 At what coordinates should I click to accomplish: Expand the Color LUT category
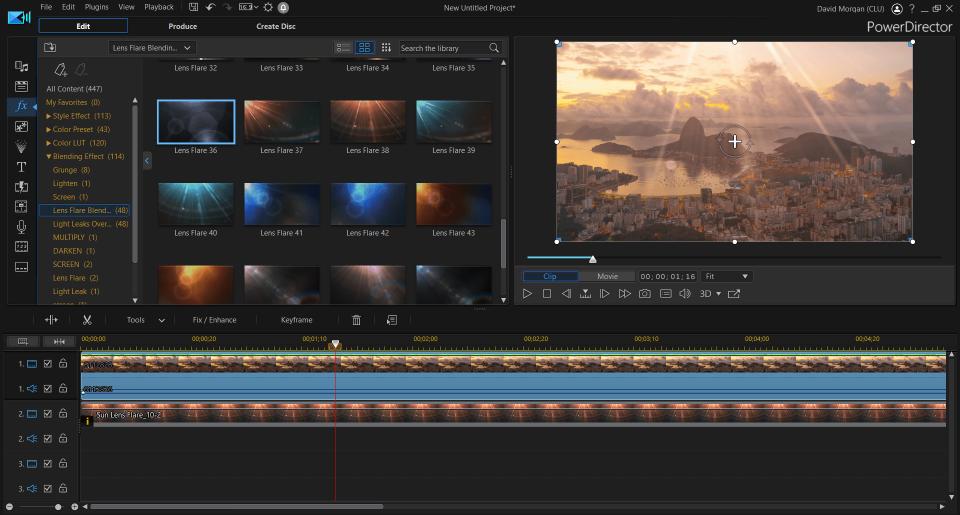pos(48,143)
